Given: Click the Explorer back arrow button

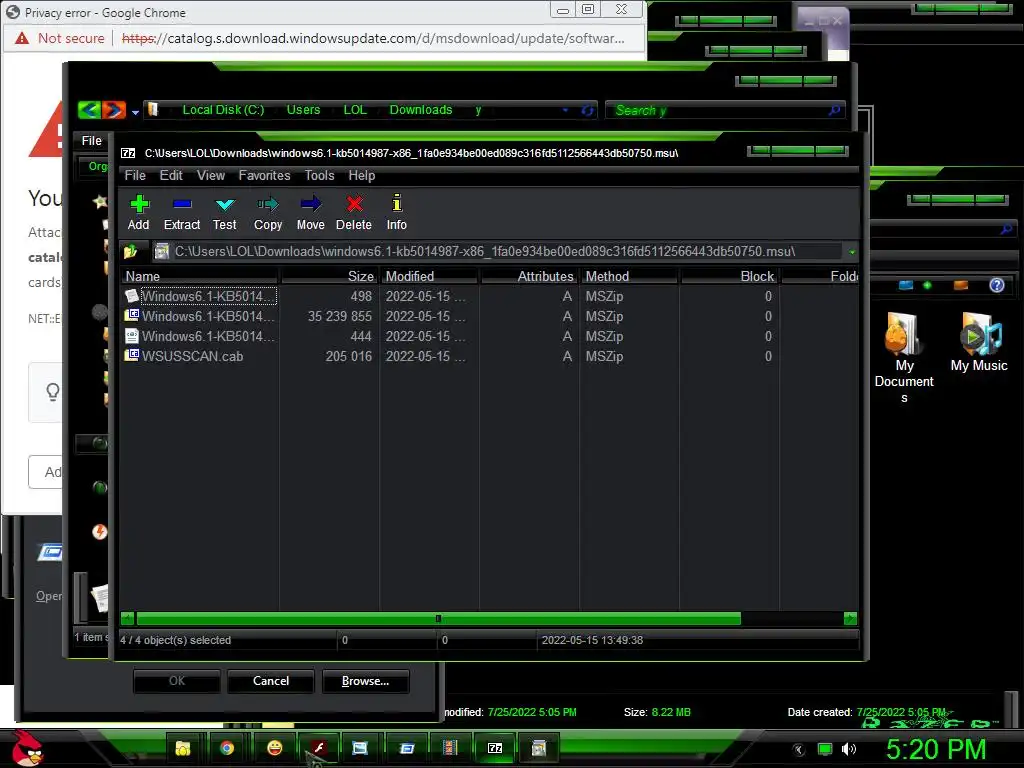Looking at the screenshot, I should [89, 110].
